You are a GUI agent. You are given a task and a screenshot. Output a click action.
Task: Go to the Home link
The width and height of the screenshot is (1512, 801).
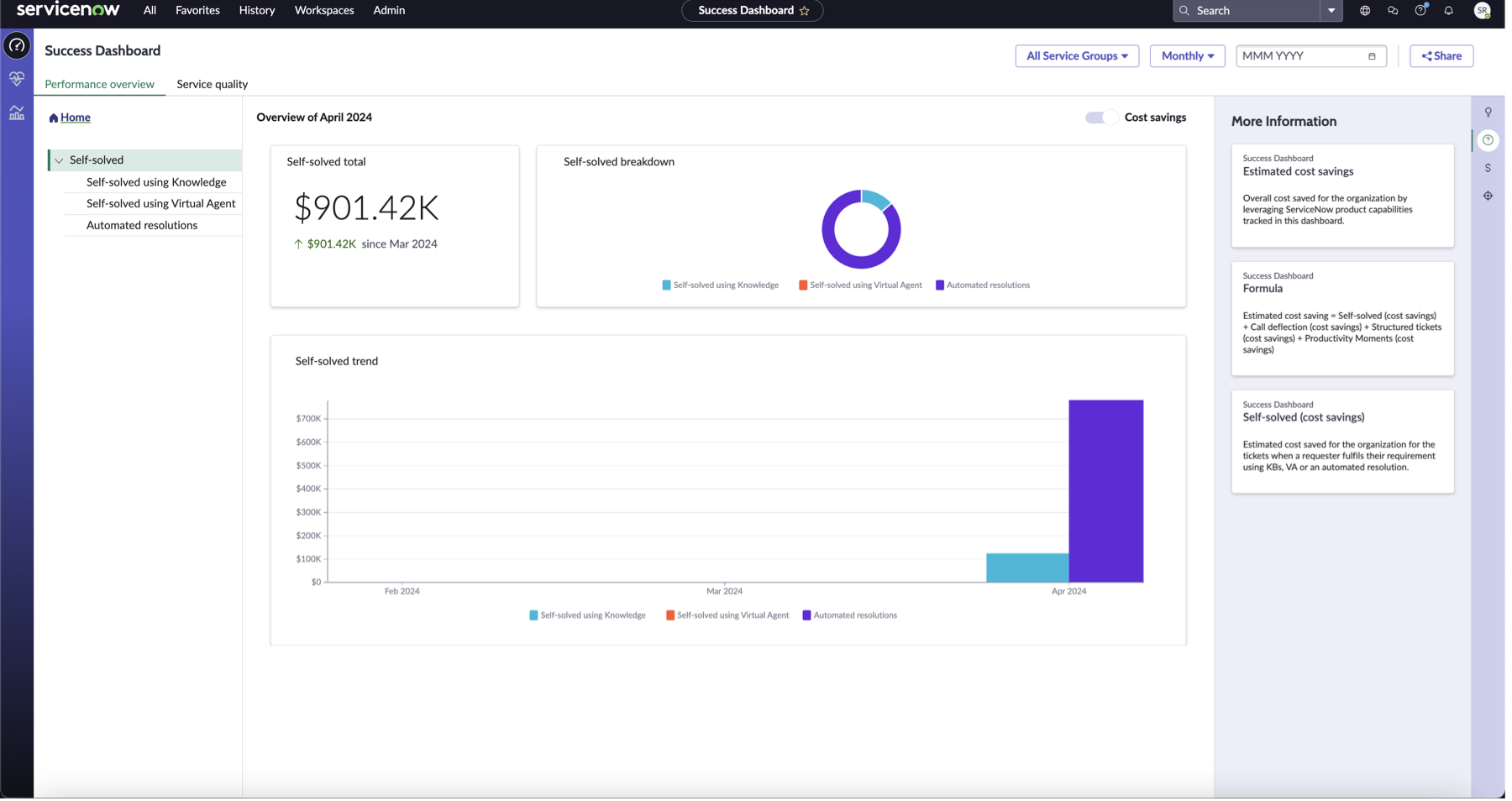tap(75, 118)
